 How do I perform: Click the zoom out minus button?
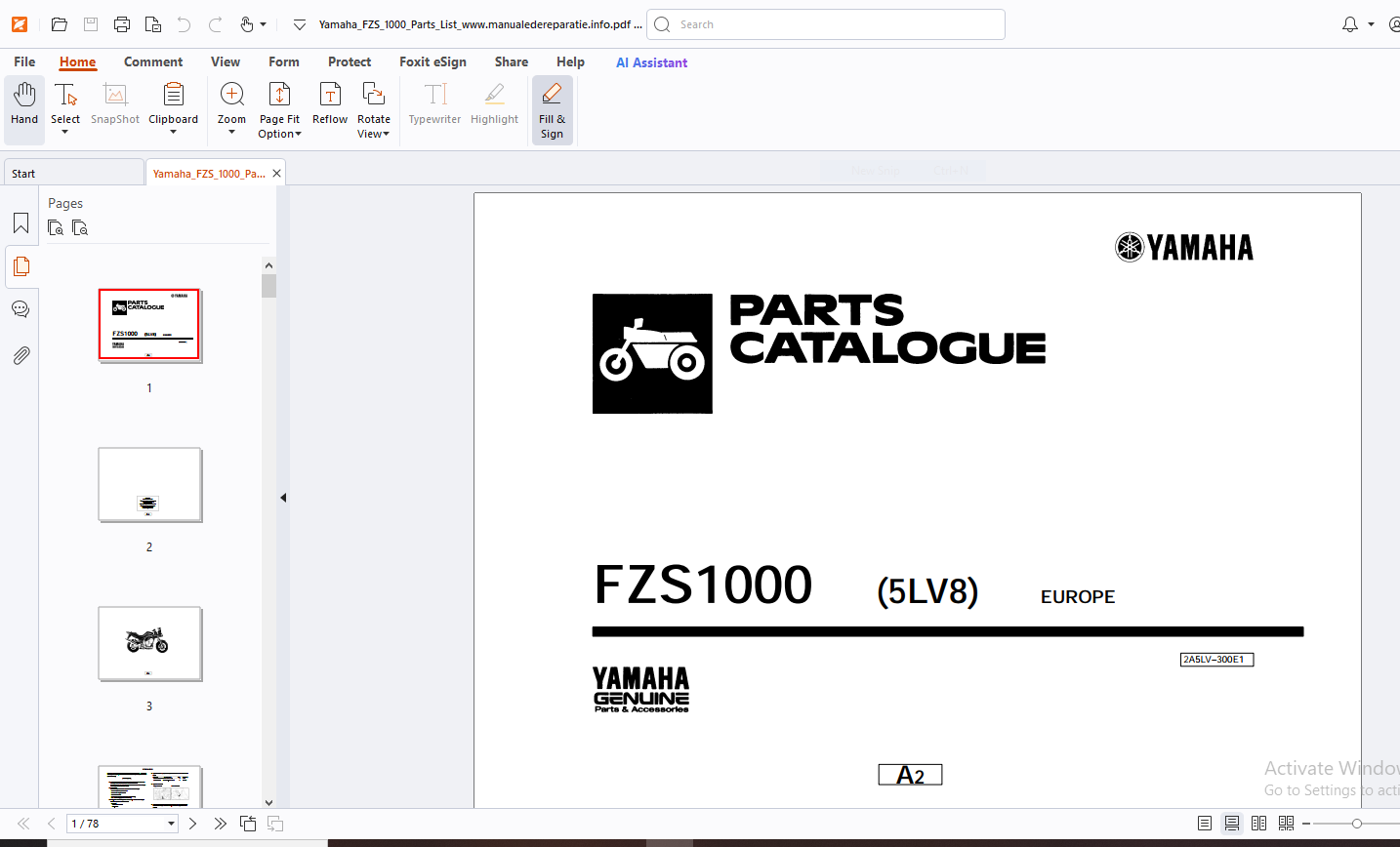pos(1306,824)
